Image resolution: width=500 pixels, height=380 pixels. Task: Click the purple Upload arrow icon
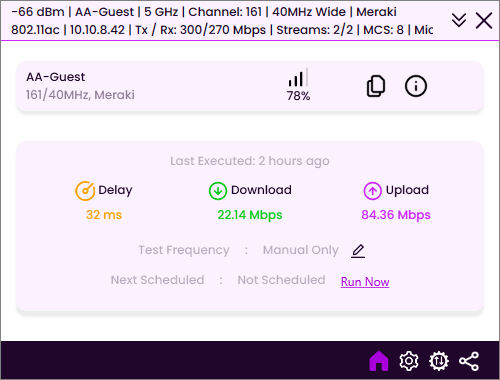[372, 191]
